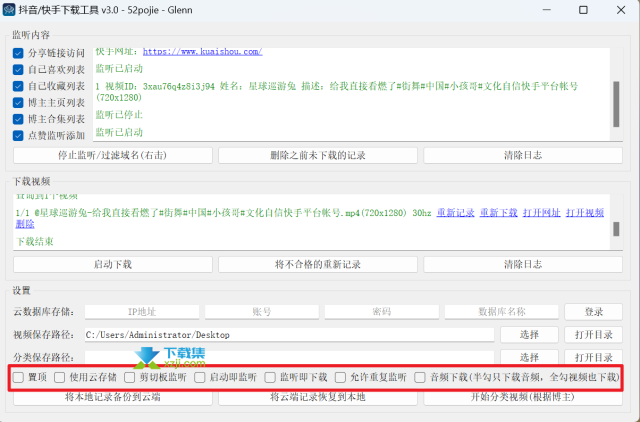Click the log line with 视频ID 3xau76q4z8i3j94

click(x=337, y=92)
